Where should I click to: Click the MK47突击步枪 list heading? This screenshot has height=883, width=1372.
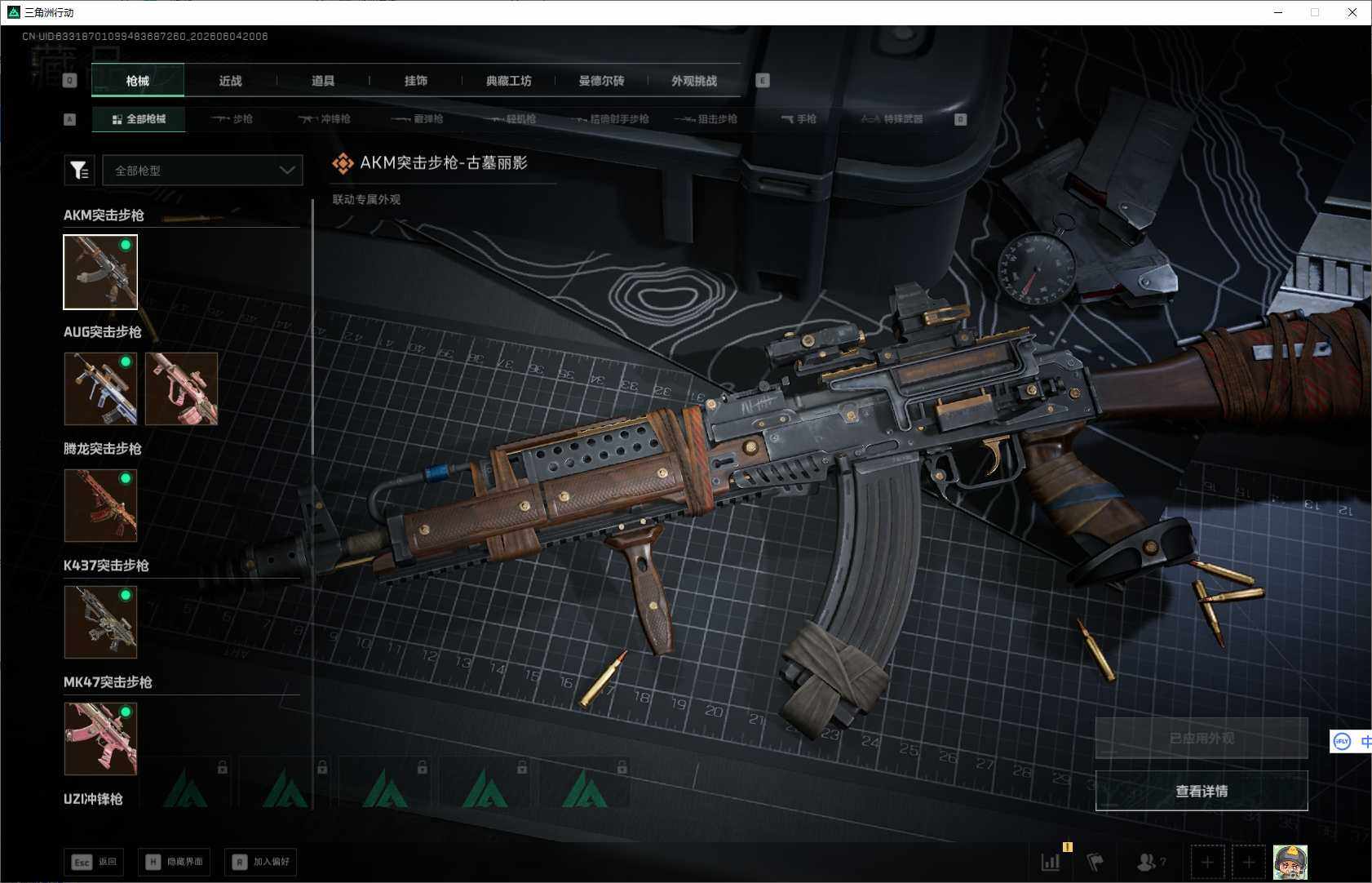(108, 682)
